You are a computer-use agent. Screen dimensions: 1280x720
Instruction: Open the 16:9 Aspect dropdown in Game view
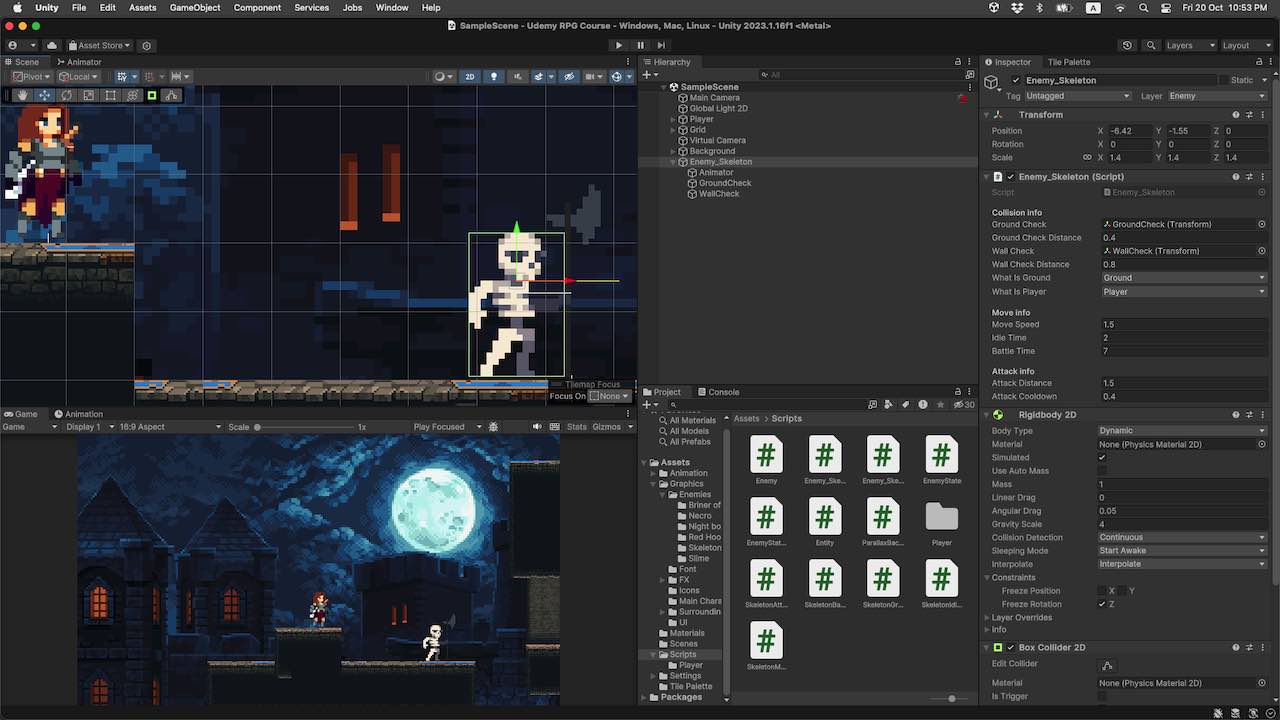click(x=170, y=427)
